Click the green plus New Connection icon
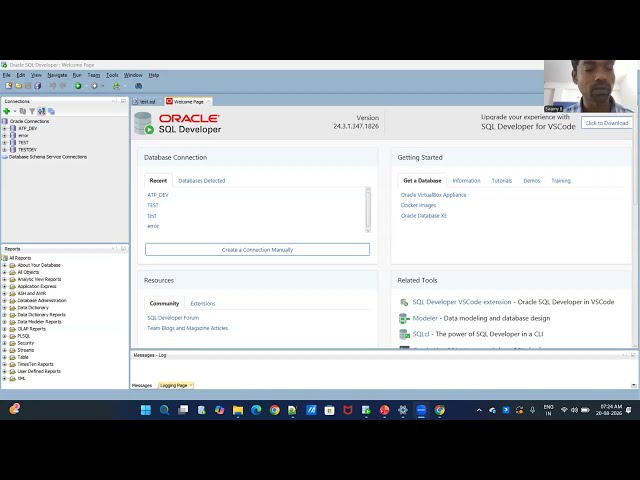 [x=7, y=111]
